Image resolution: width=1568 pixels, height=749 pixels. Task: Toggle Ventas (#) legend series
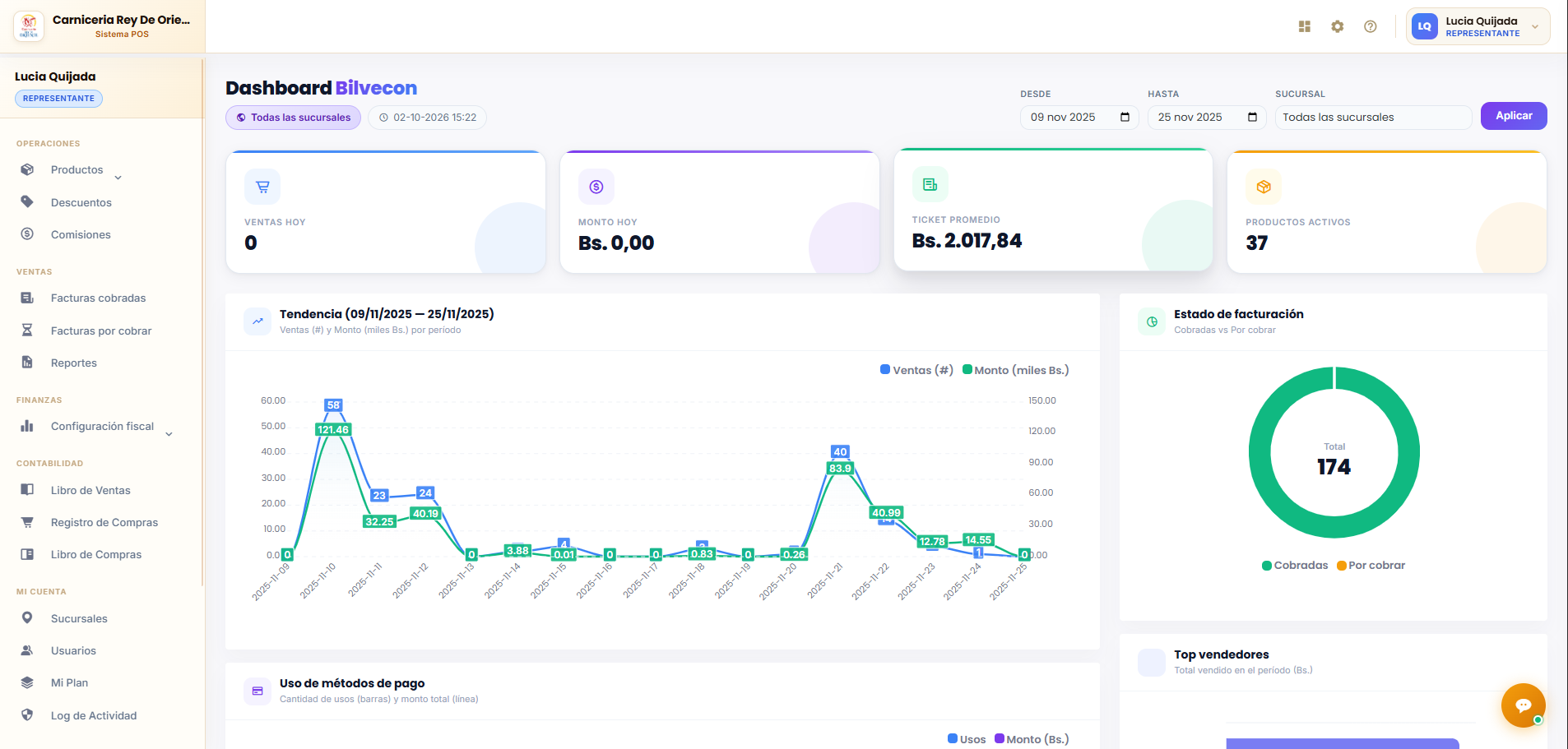pyautogui.click(x=916, y=370)
